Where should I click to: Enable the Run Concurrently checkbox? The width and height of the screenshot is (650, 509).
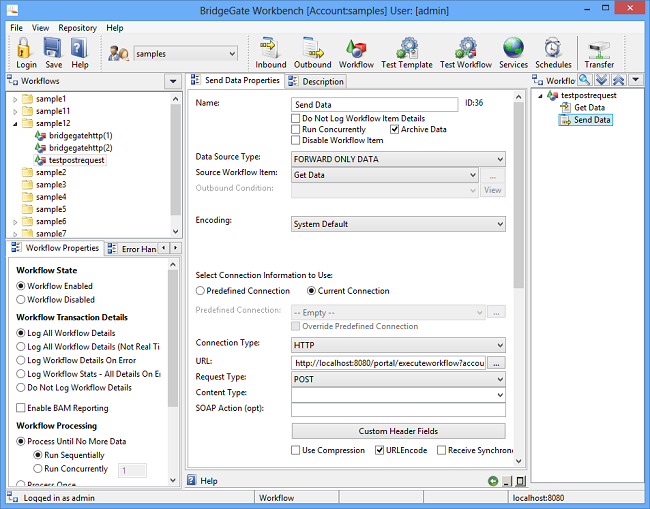point(296,129)
